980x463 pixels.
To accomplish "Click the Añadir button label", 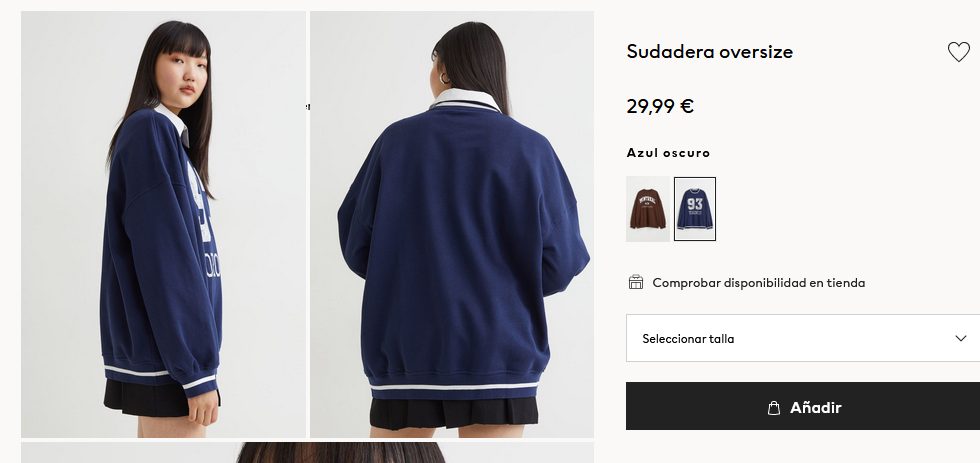I will (816, 407).
